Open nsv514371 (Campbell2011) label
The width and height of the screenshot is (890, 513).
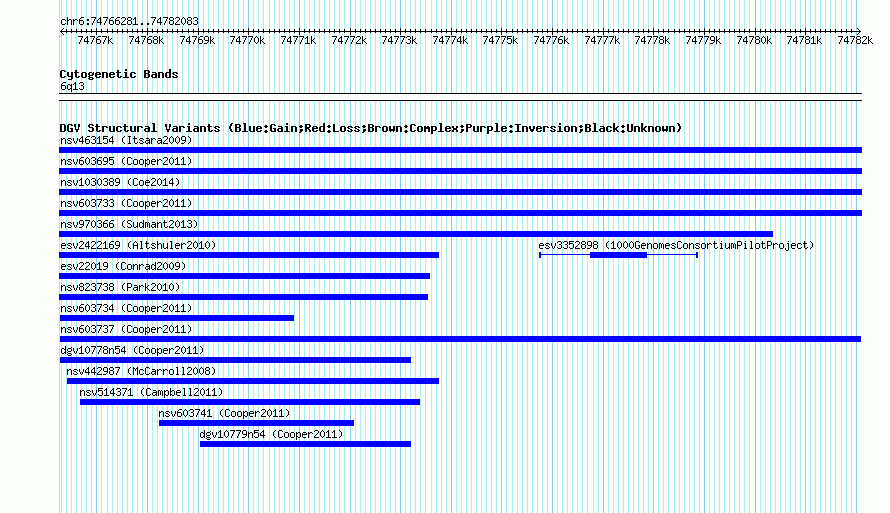(151, 392)
